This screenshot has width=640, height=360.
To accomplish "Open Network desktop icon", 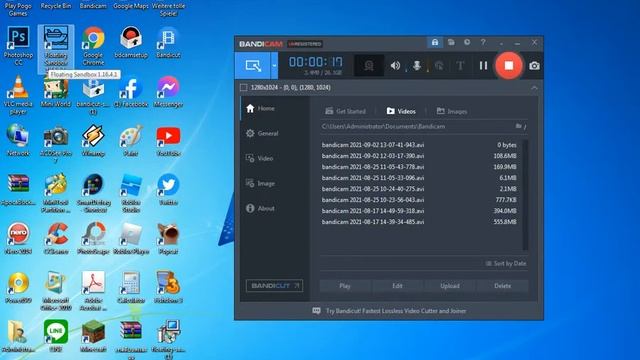I will [x=18, y=140].
